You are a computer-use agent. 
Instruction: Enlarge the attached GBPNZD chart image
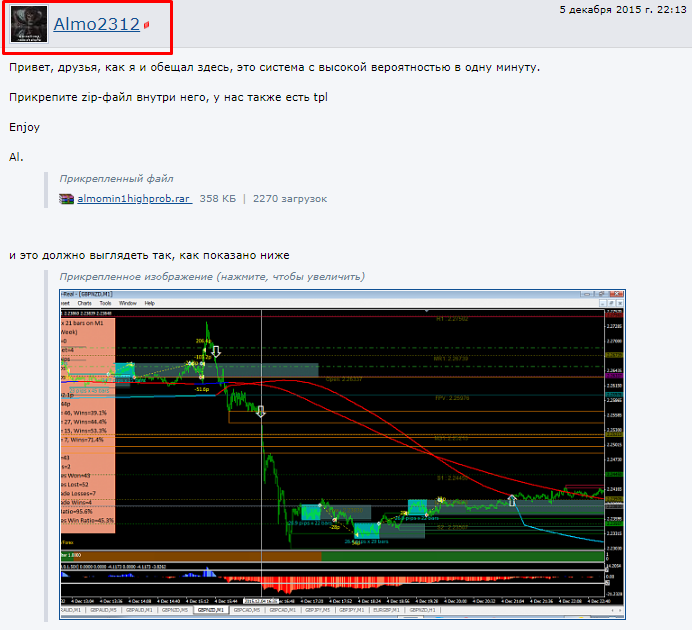[342, 454]
